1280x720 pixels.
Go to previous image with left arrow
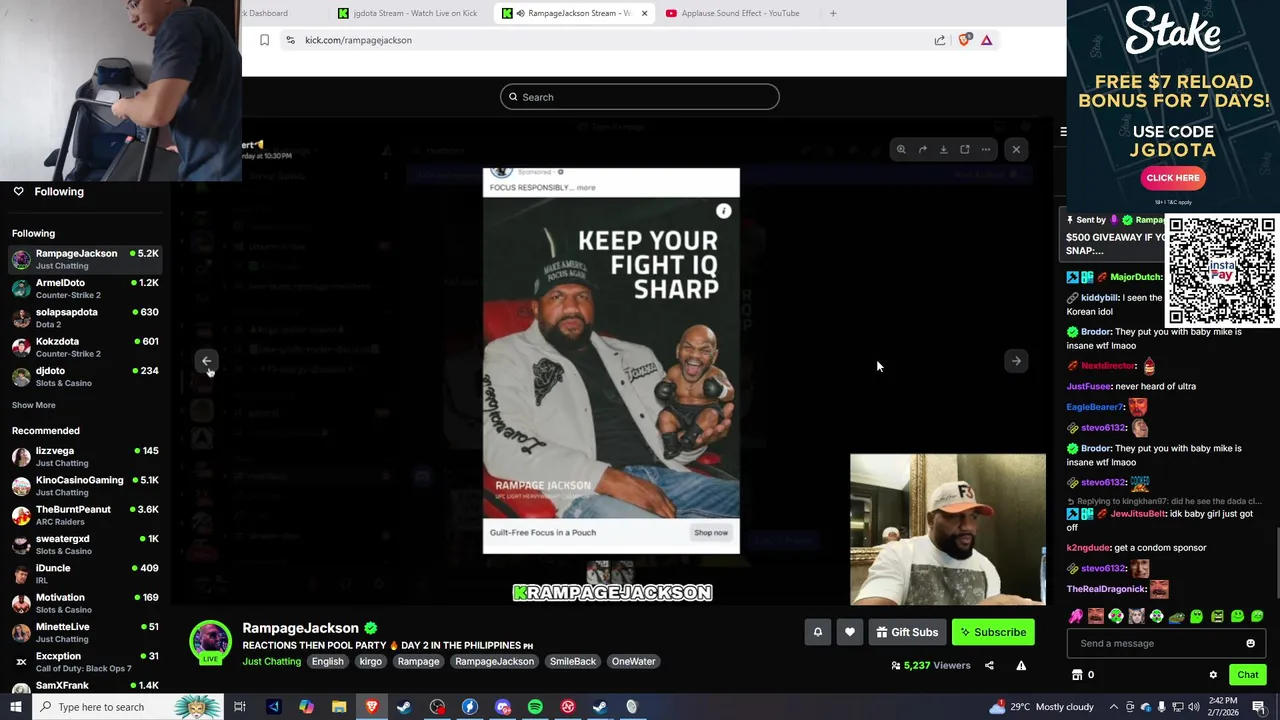(x=206, y=361)
